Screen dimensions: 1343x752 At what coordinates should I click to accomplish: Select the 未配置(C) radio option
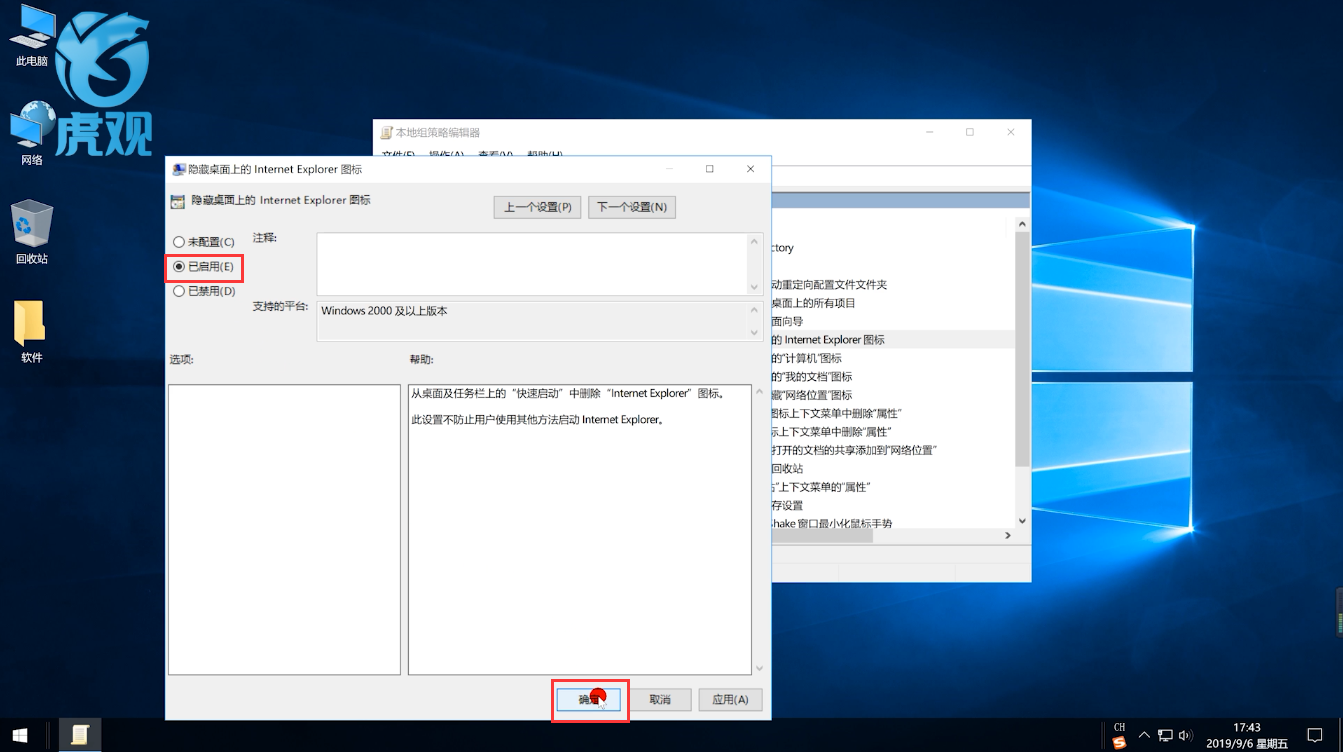204,242
